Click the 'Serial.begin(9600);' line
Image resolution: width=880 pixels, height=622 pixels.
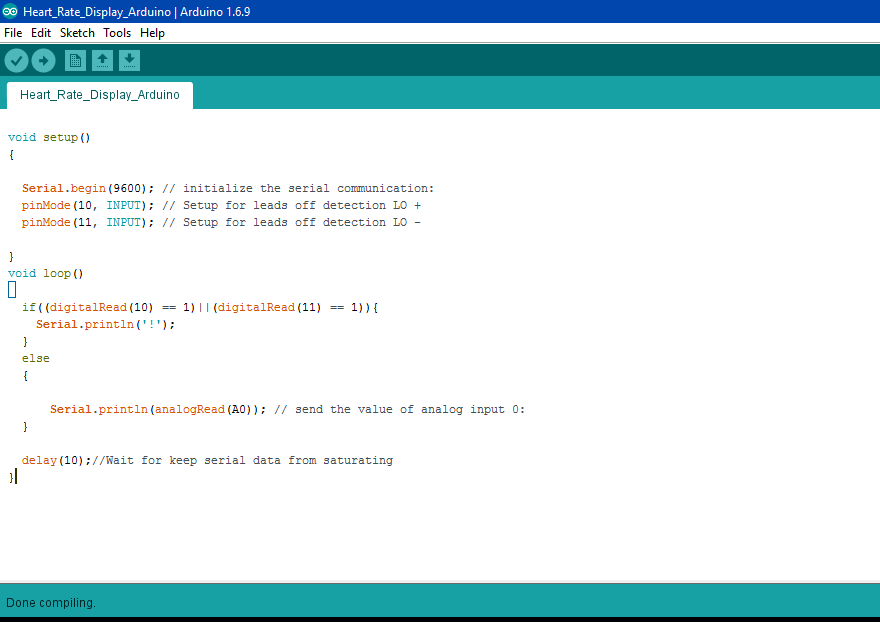(88, 188)
